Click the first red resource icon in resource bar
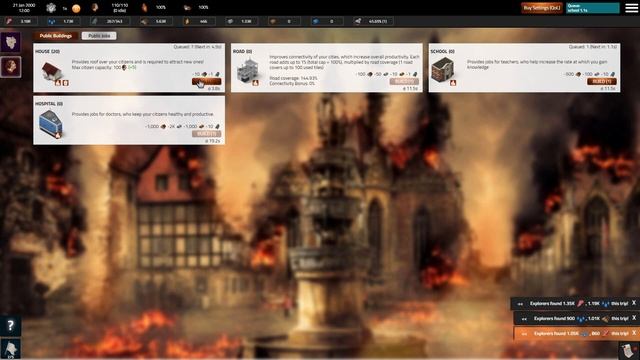This screenshot has width=640, height=360. [9, 21]
